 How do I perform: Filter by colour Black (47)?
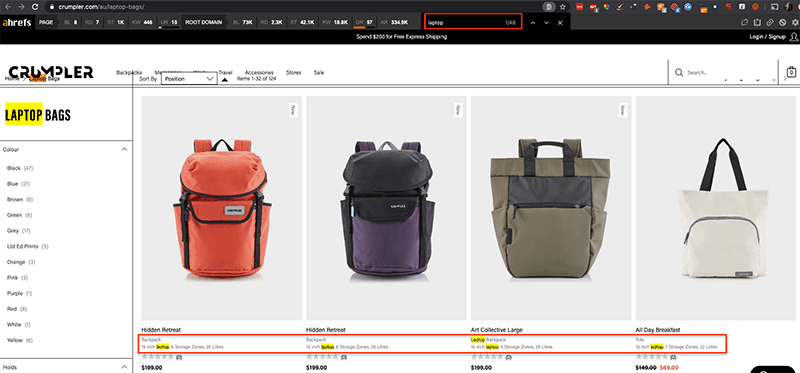(20, 168)
